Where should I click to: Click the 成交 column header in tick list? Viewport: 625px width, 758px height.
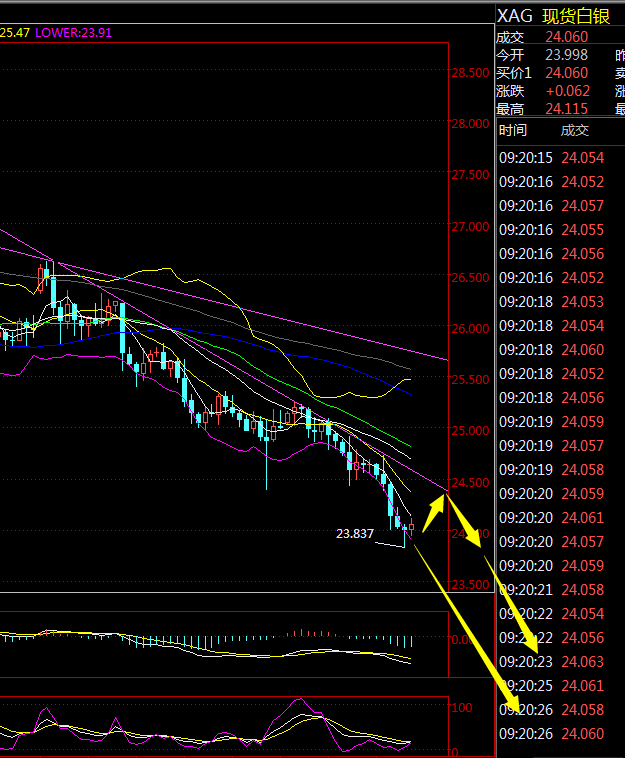(575, 130)
